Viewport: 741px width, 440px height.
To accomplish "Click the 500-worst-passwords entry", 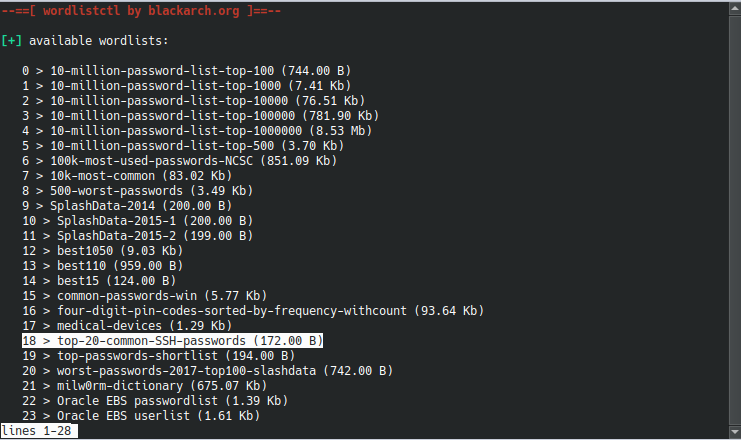I will 138,191.
